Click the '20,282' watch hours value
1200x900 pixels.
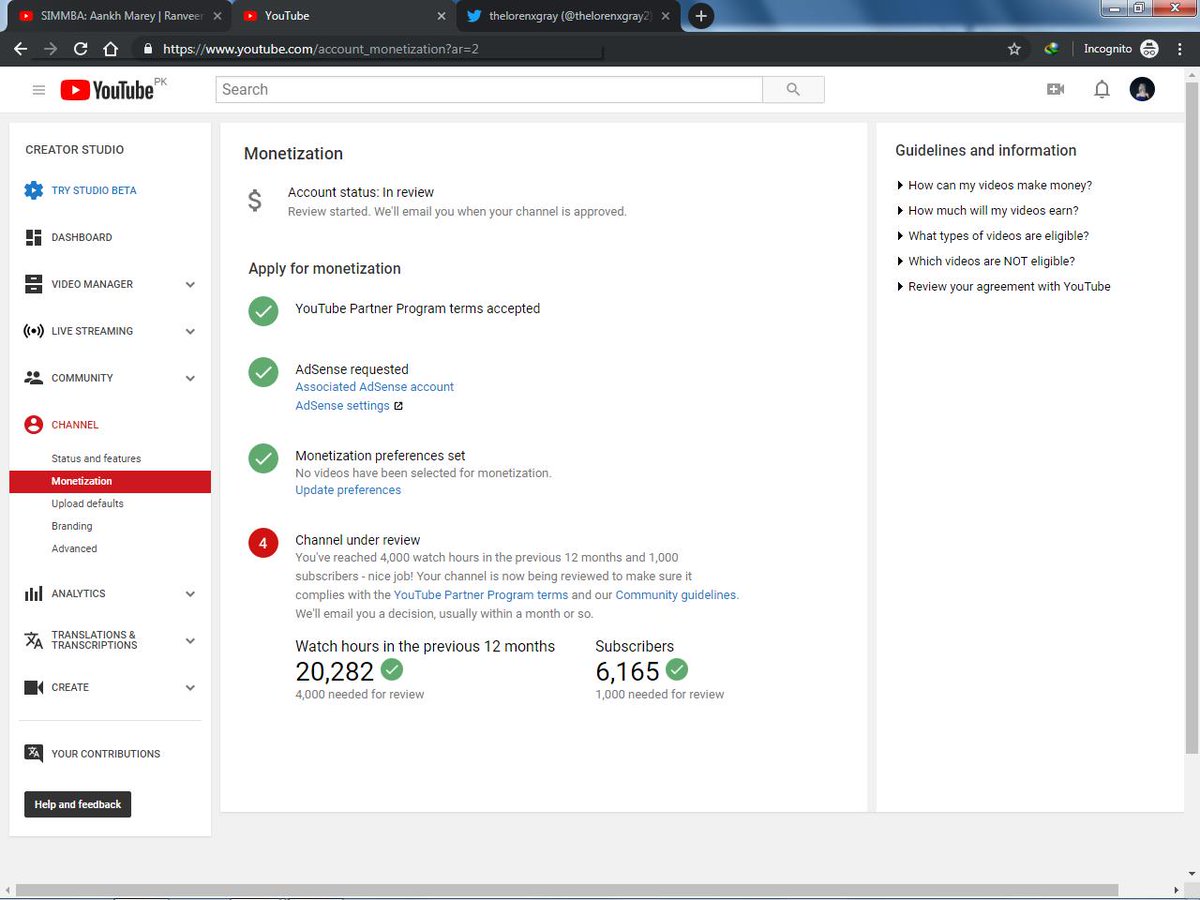click(x=335, y=671)
